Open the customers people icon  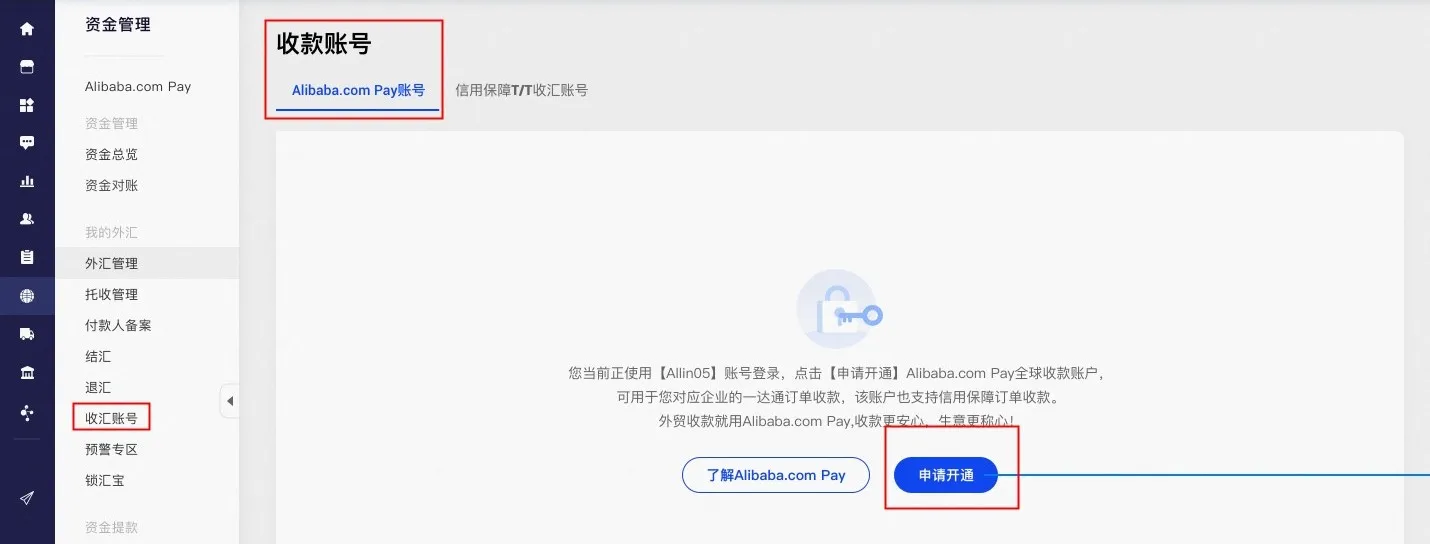27,219
